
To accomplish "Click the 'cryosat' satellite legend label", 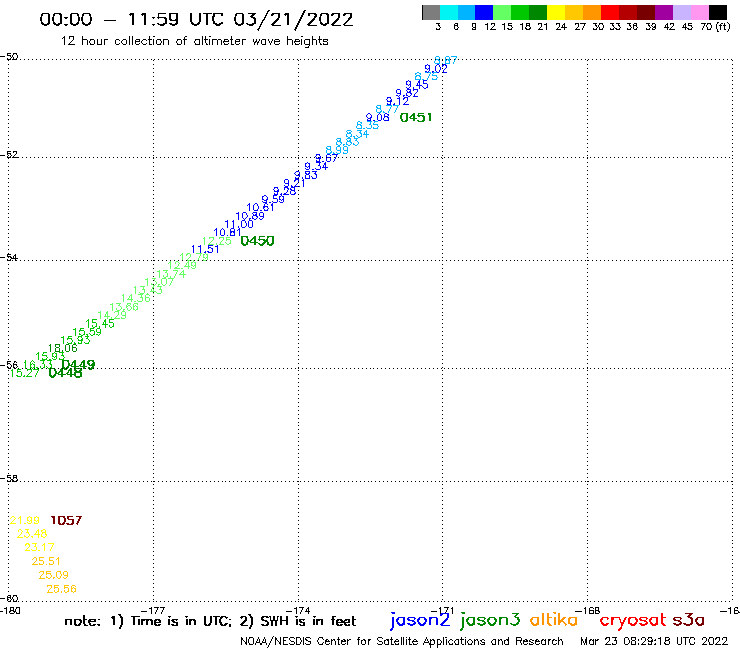I will pyautogui.click(x=633, y=621).
